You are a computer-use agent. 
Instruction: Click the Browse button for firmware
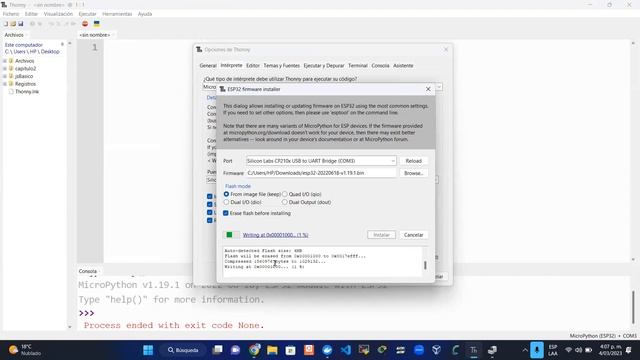[413, 173]
